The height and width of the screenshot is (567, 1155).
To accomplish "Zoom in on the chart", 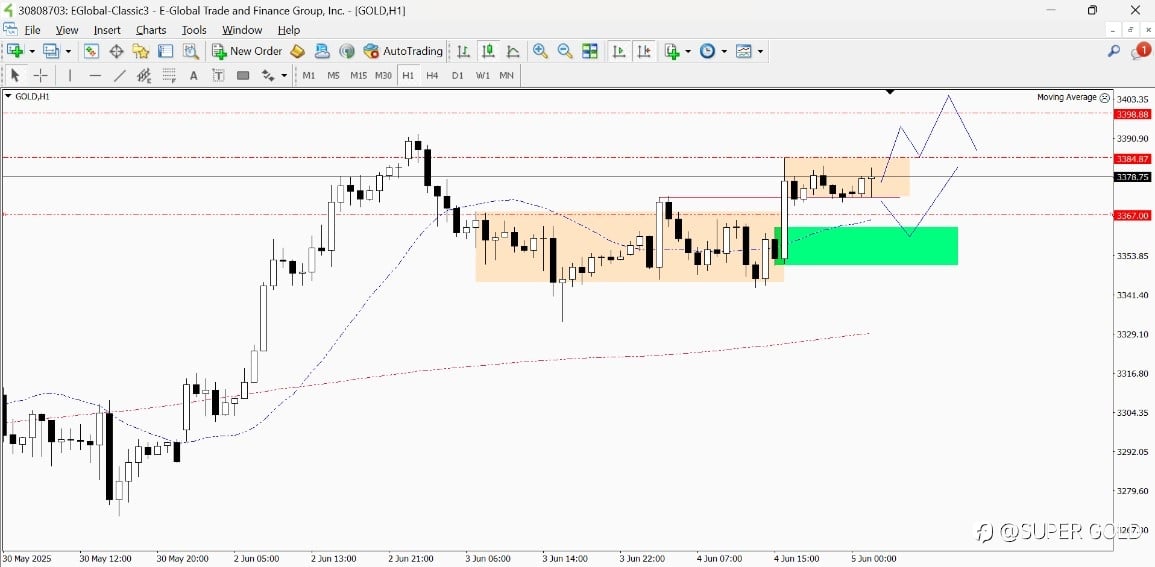I will 540,51.
